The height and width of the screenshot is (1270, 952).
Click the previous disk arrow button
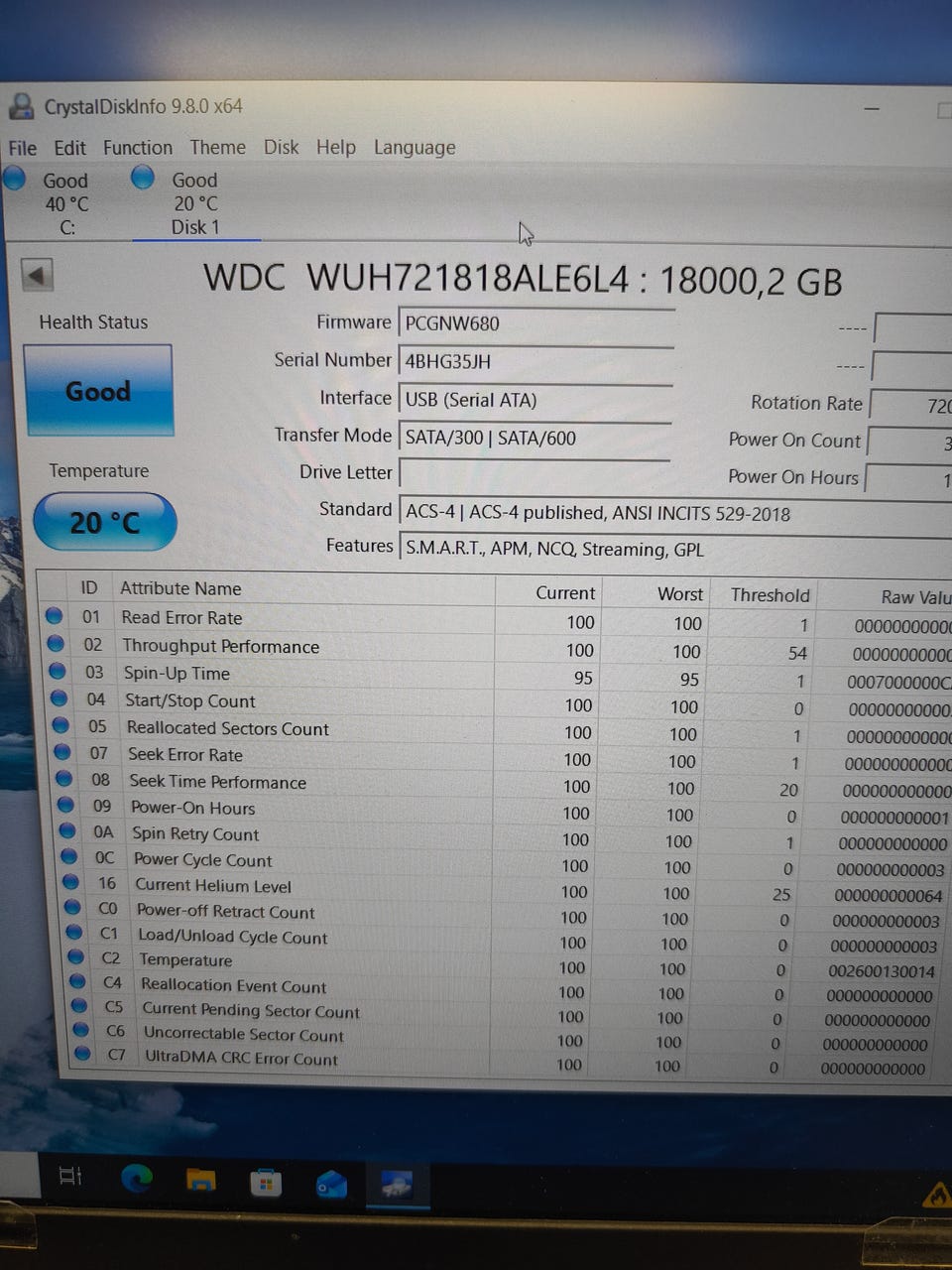pos(38,275)
